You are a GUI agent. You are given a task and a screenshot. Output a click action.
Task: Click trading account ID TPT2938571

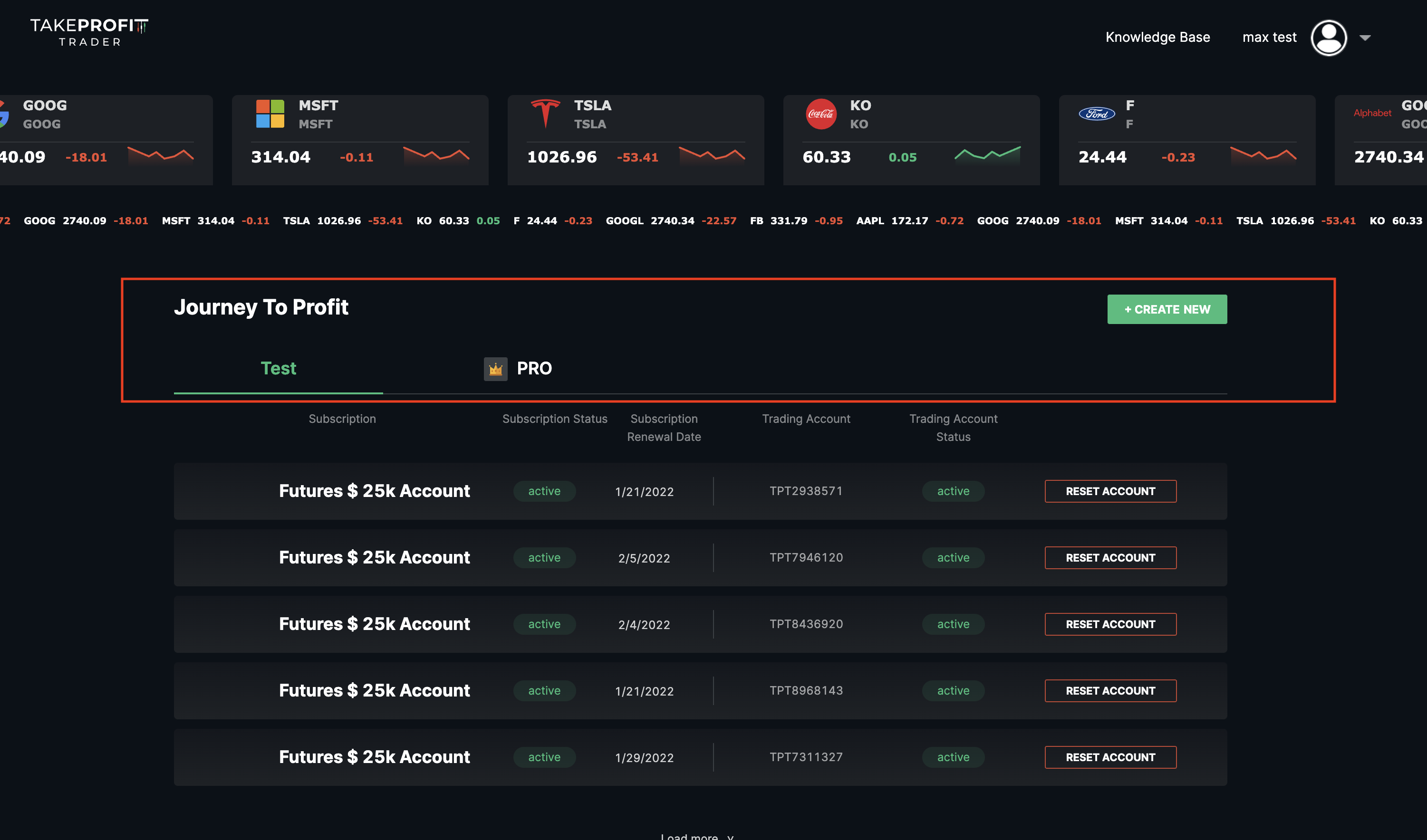(806, 491)
